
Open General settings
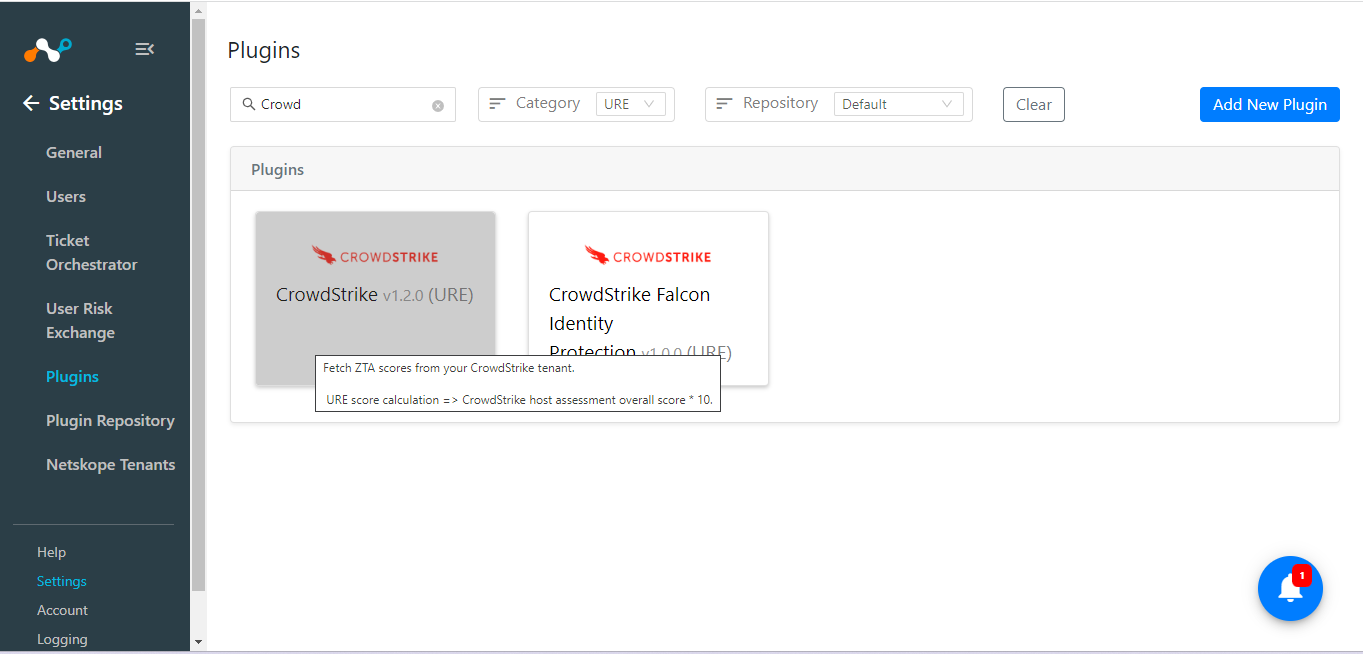tap(74, 153)
